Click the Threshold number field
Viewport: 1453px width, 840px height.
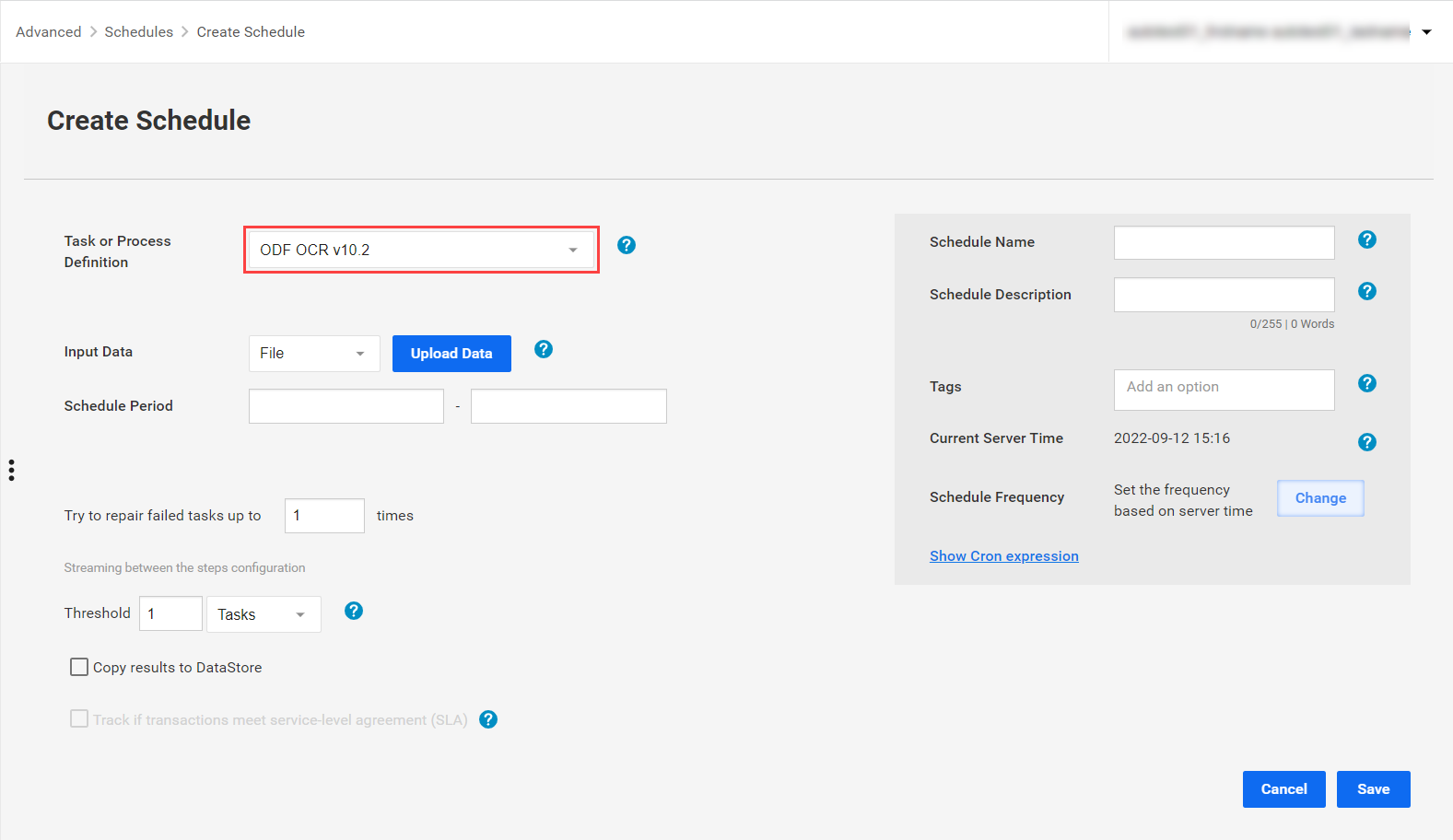coord(170,613)
